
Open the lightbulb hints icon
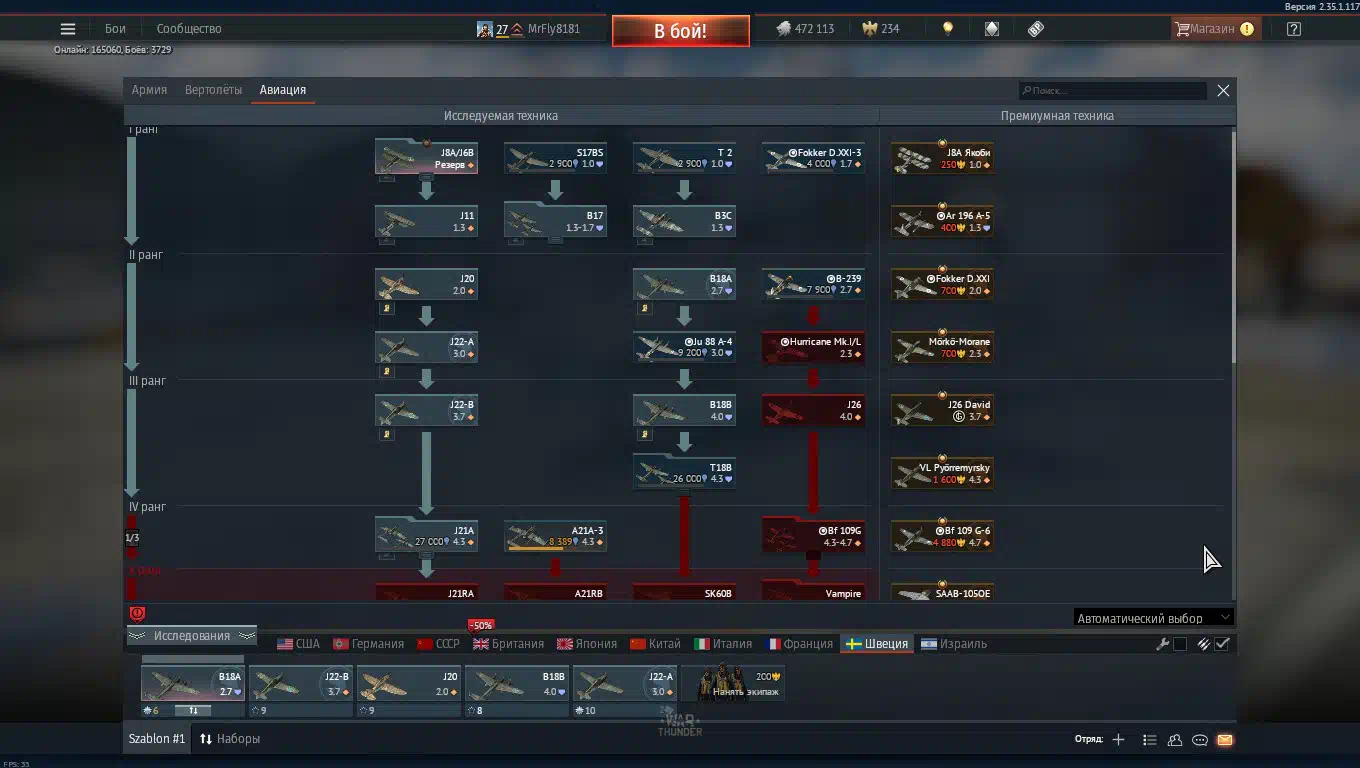(x=948, y=29)
